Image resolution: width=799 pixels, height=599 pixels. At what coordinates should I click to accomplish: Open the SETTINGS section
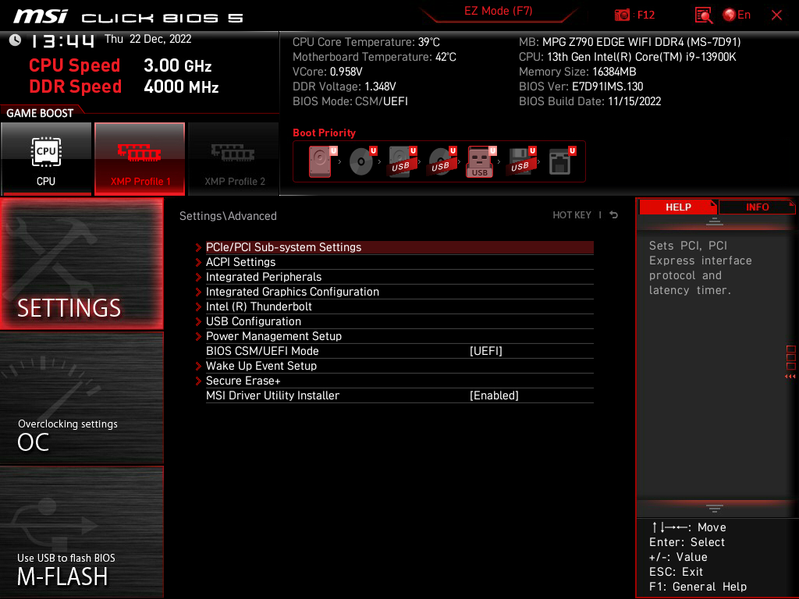click(x=82, y=264)
